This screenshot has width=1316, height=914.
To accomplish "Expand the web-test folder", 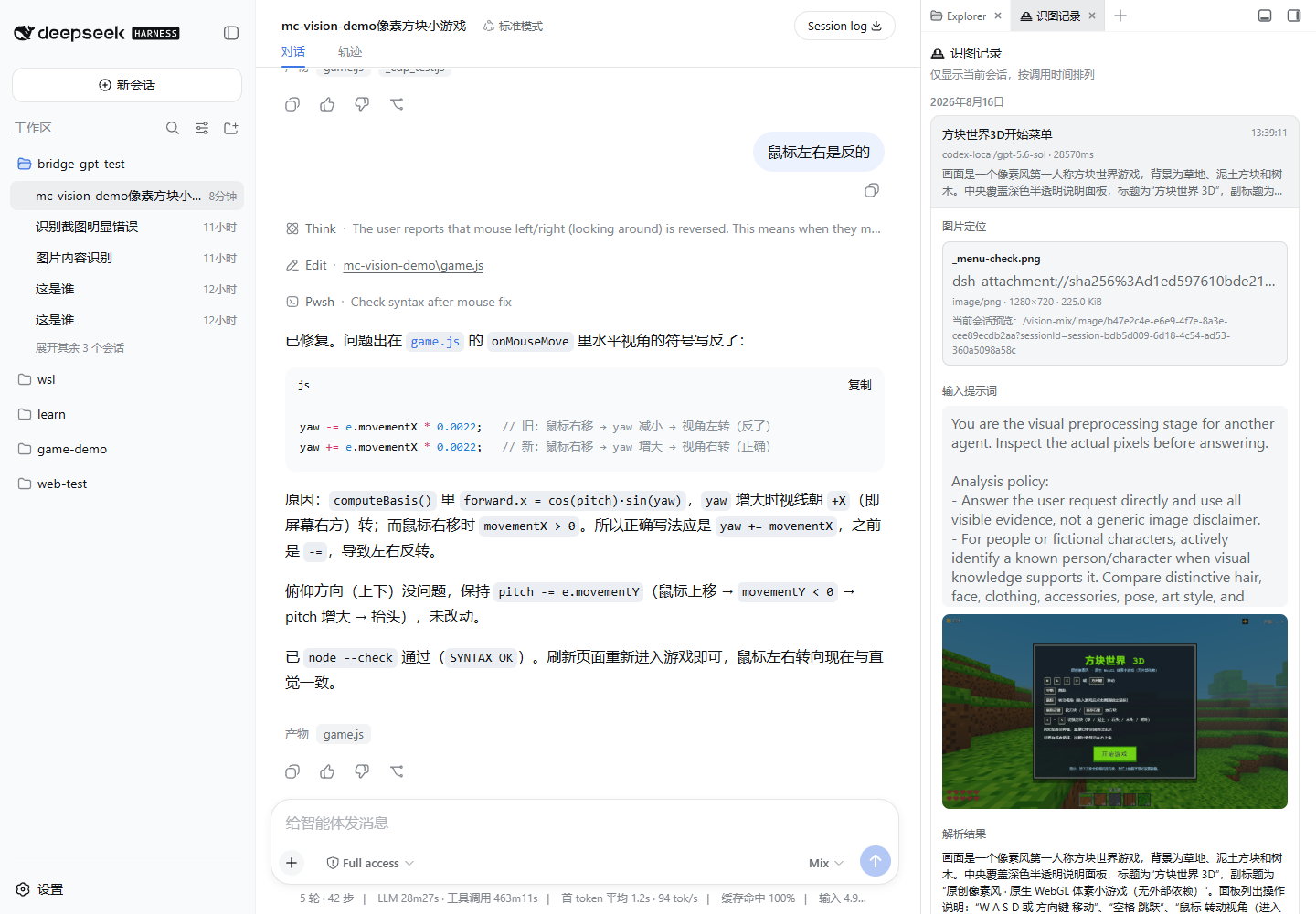I will [127, 484].
